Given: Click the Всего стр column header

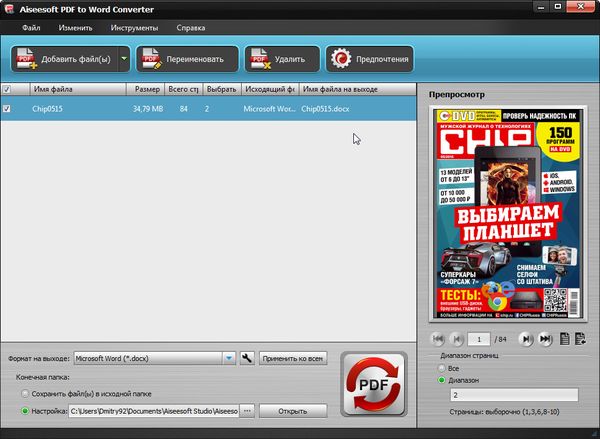Looking at the screenshot, I should click(x=184, y=89).
